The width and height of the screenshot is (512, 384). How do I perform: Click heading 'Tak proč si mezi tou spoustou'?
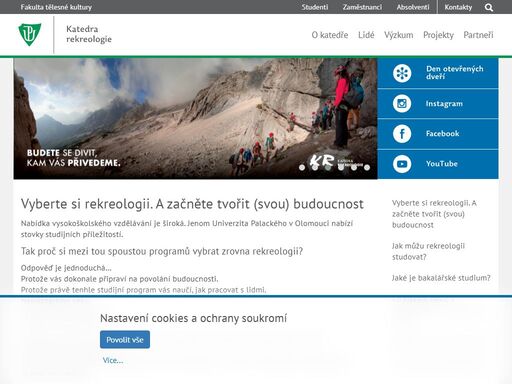coord(162,251)
